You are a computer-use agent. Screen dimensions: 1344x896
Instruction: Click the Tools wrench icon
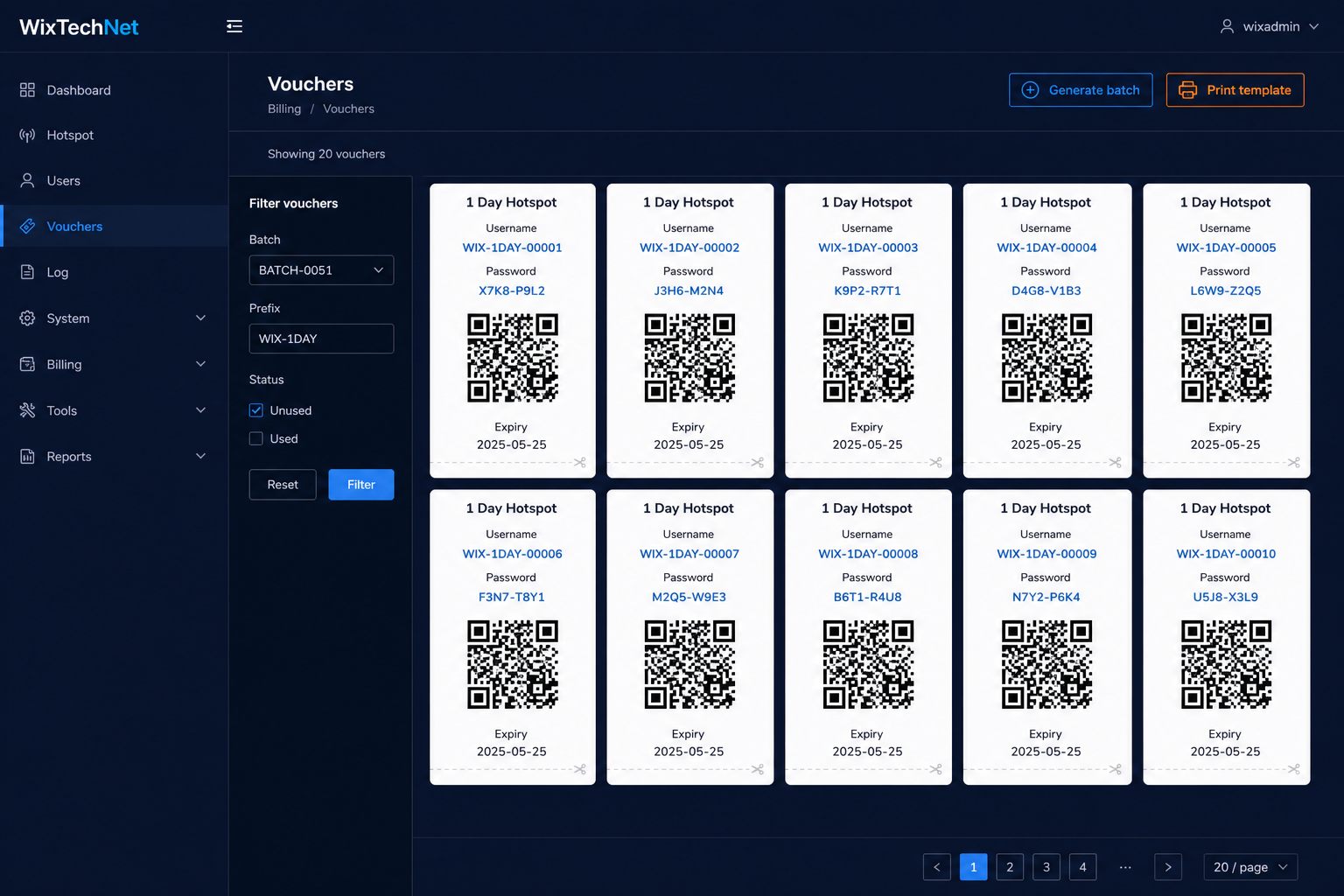[27, 410]
